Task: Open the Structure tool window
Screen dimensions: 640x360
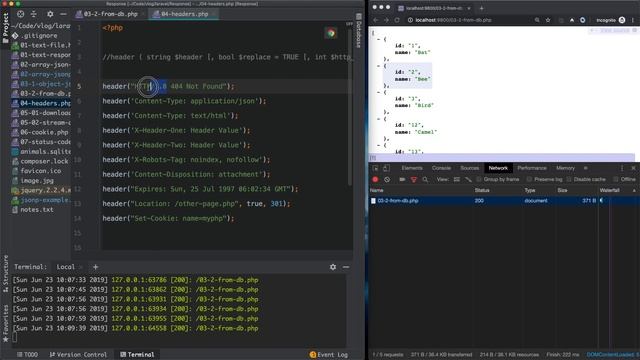Action: [x=5, y=273]
